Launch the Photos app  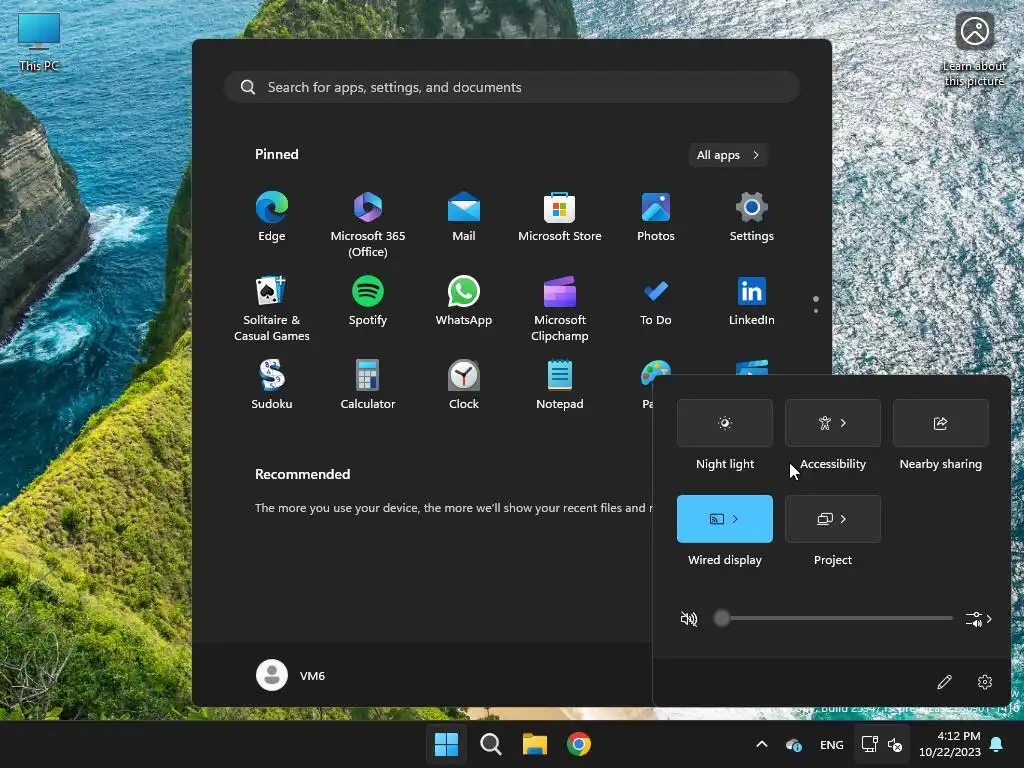(x=656, y=217)
